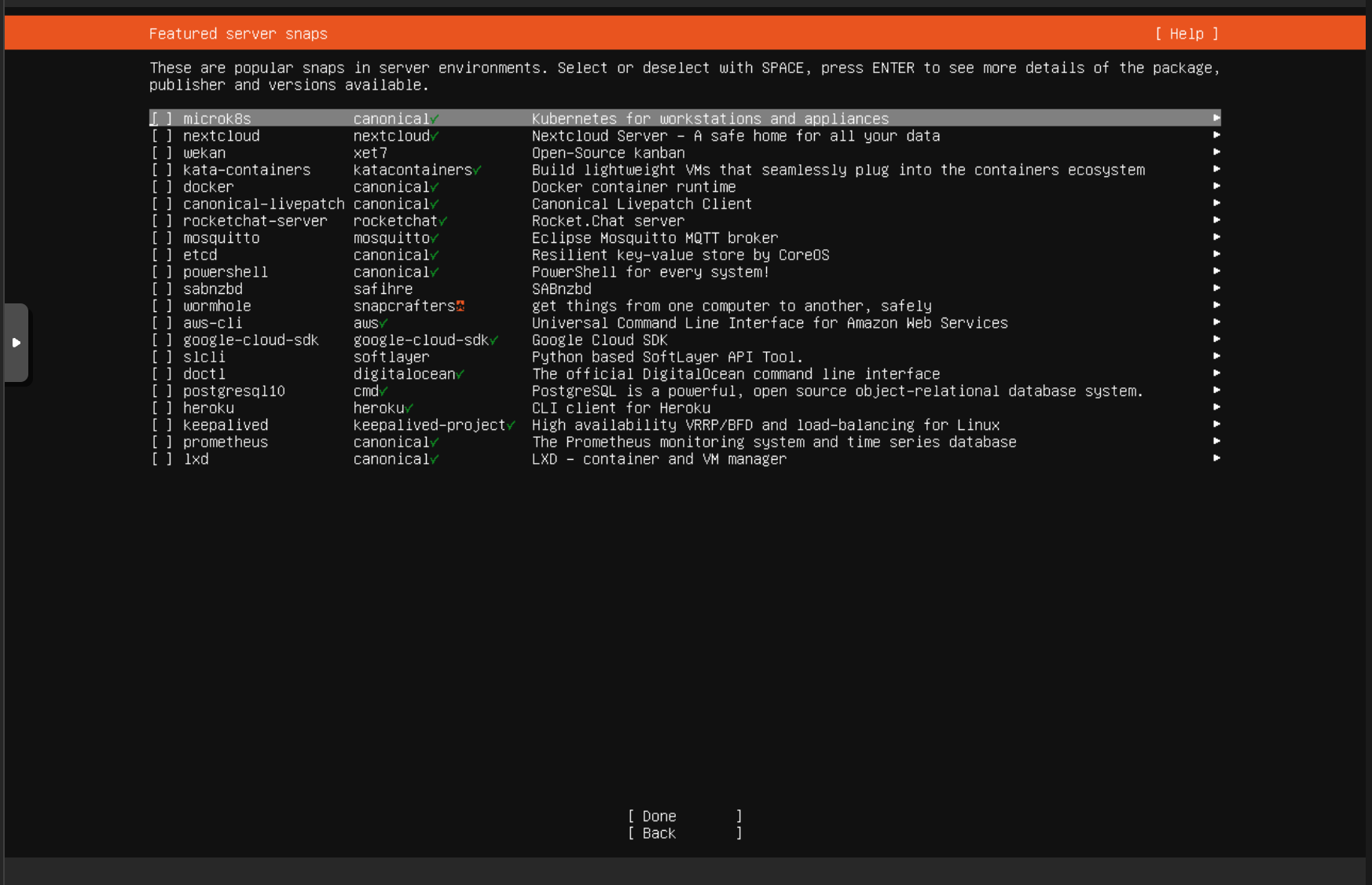Image resolution: width=1372 pixels, height=885 pixels.
Task: Check the lxd snap checkbox
Action: pos(162,459)
